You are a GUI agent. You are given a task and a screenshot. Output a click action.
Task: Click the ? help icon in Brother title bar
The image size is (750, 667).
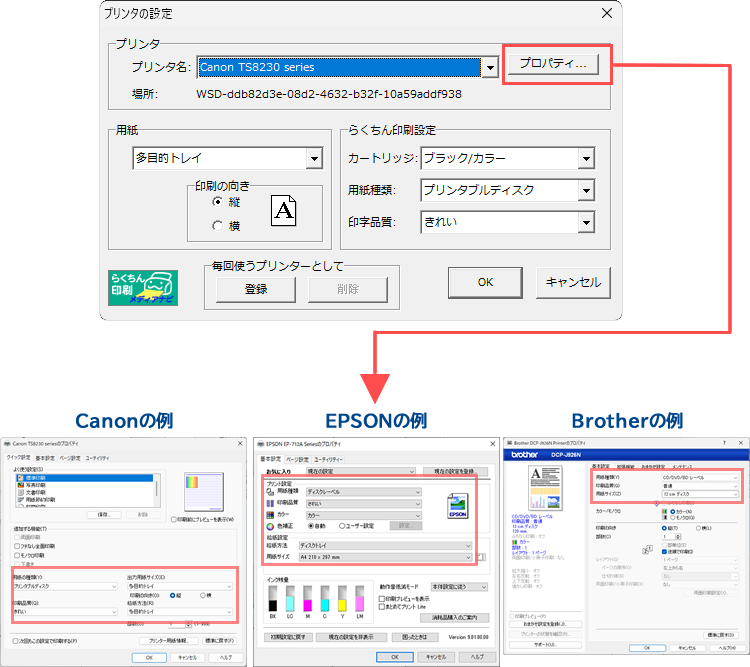point(724,443)
